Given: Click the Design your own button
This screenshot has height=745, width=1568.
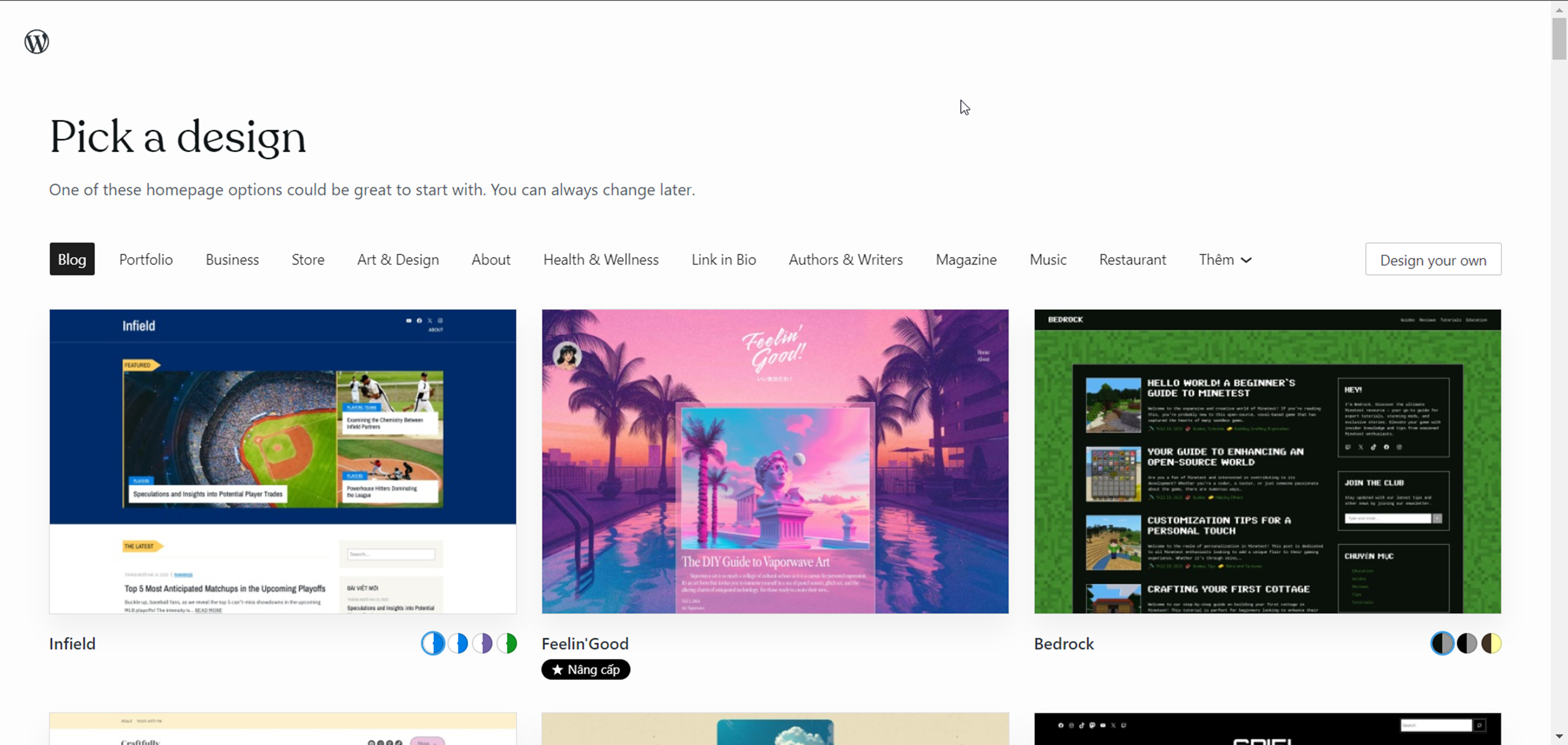Looking at the screenshot, I should (x=1433, y=259).
